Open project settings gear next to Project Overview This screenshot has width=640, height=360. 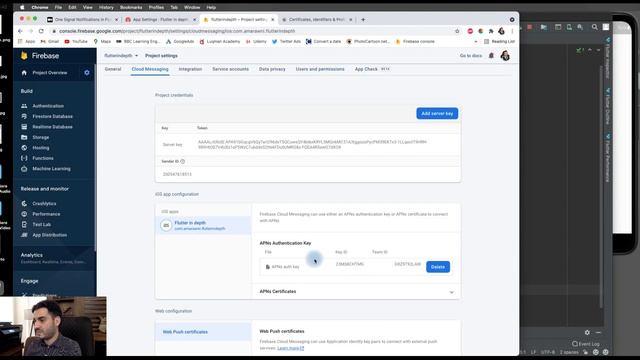[87, 73]
